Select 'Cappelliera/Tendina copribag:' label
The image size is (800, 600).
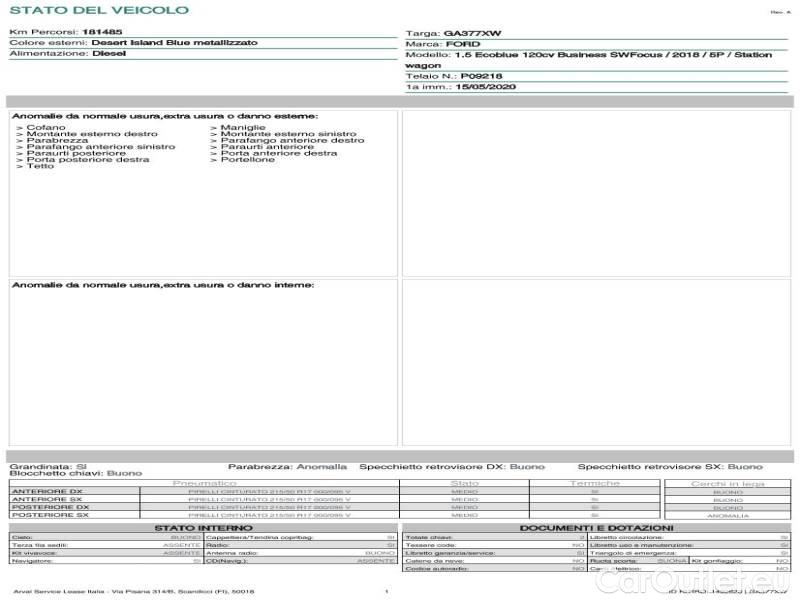(x=259, y=538)
